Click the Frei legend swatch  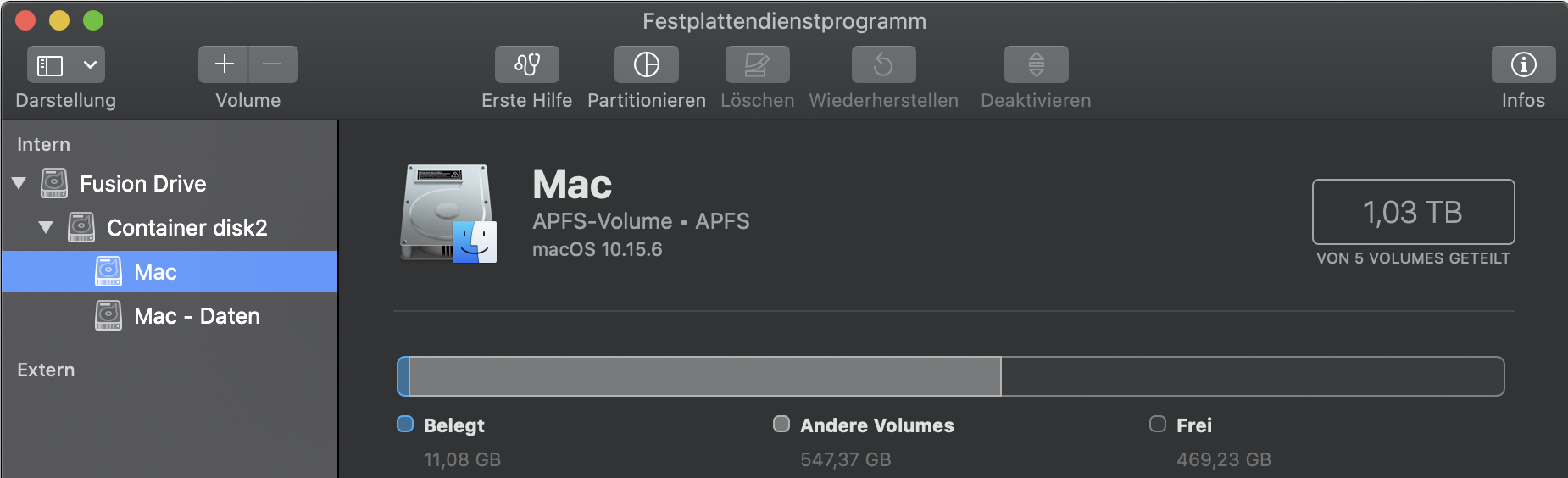(1157, 424)
